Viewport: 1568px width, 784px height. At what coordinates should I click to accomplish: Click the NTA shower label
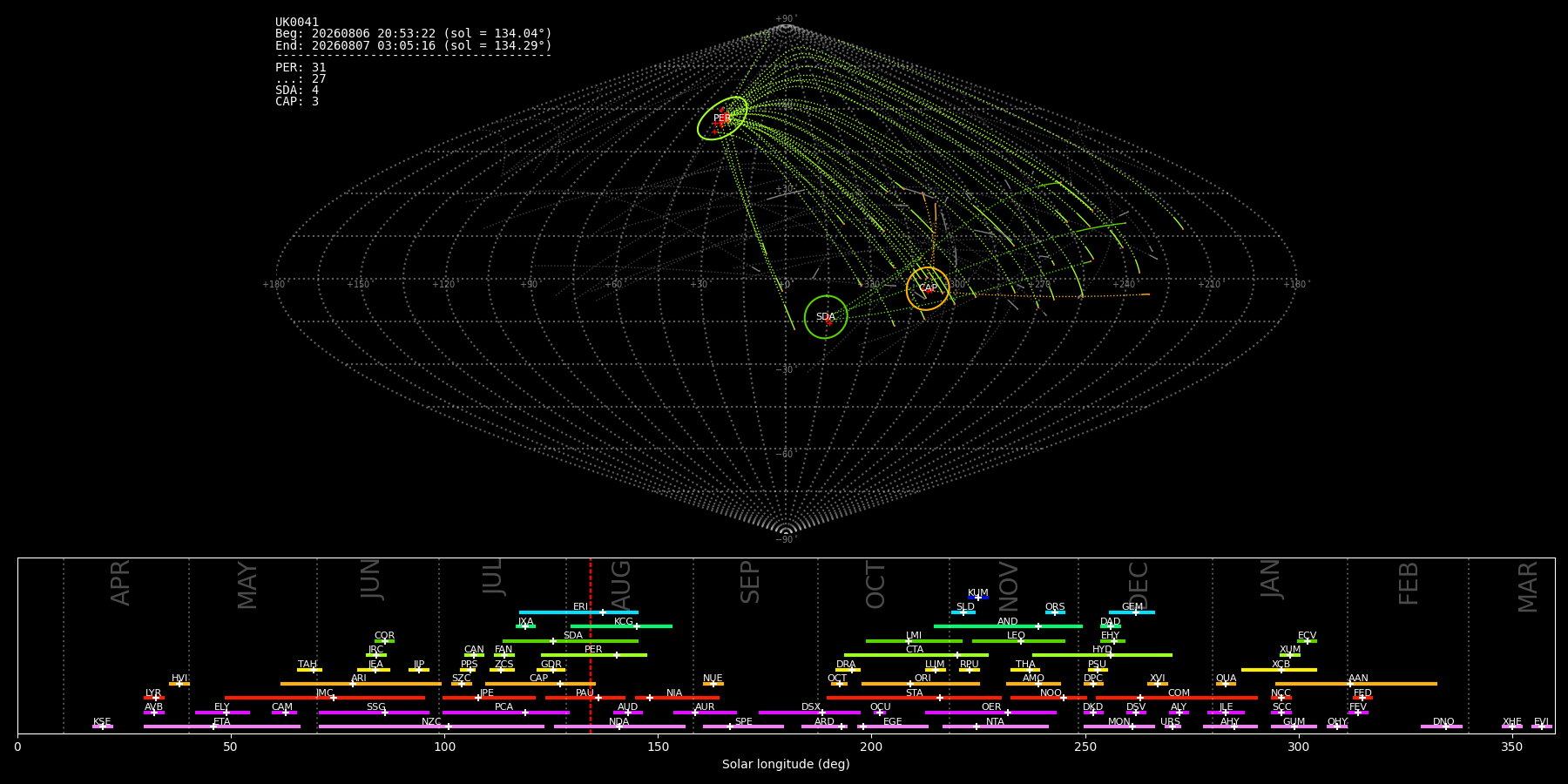coord(995,722)
